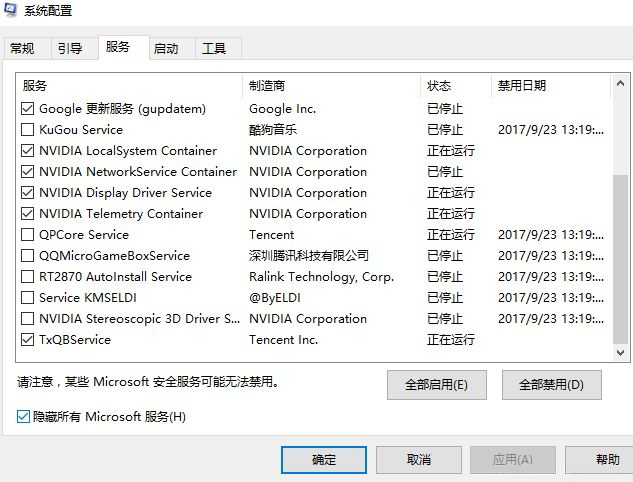Screen dimensions: 633x482
Task: Sort by the 状态 column header
Action: coord(456,86)
